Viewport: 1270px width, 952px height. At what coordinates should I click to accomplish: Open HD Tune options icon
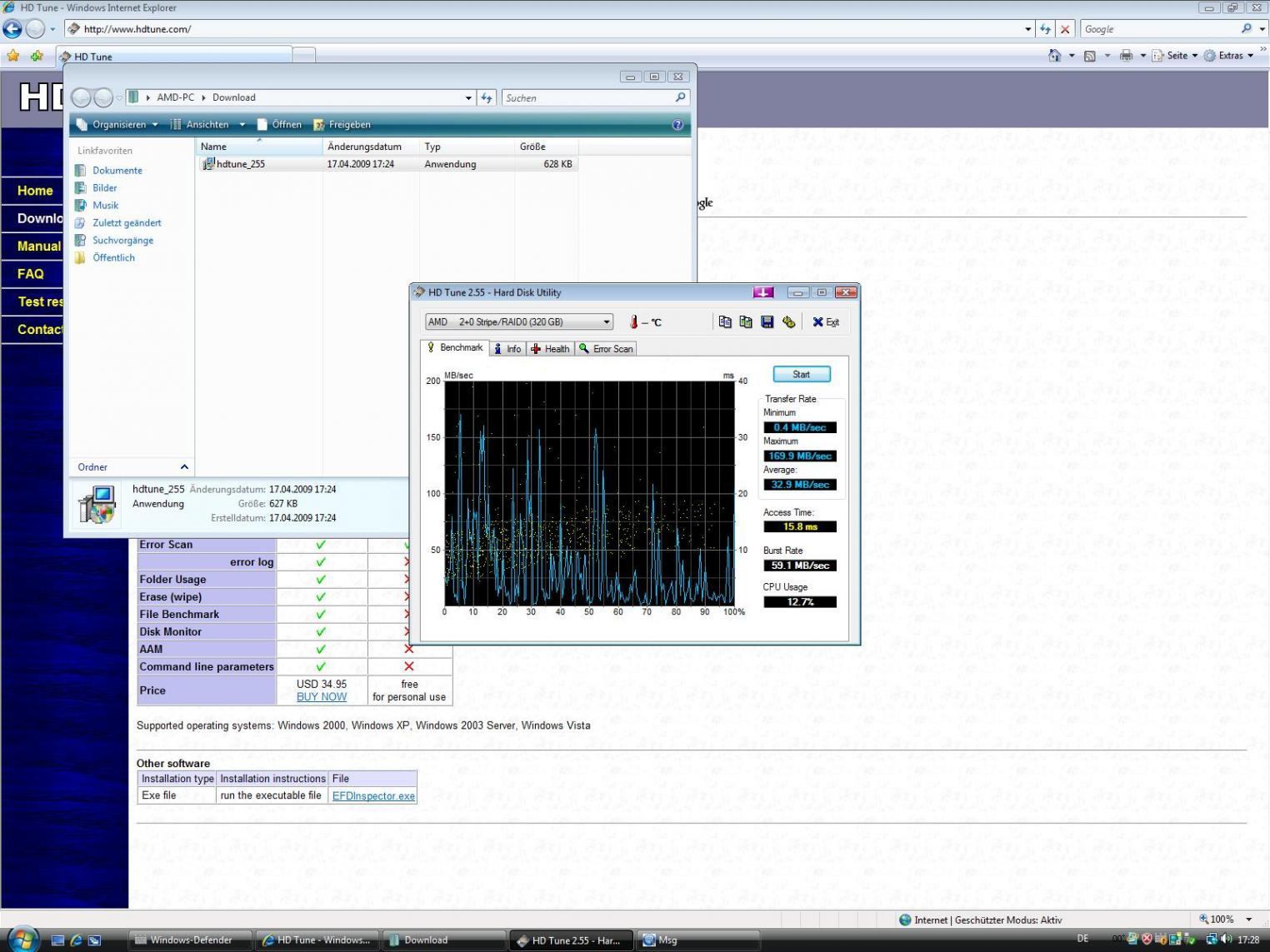click(x=788, y=322)
